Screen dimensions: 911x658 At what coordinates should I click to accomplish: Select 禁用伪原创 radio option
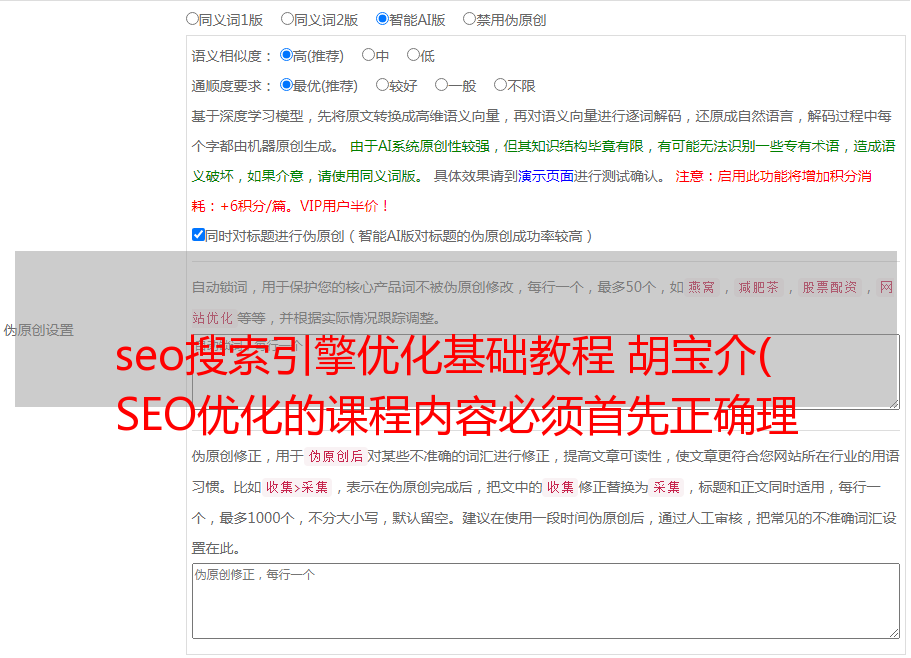coord(469,19)
